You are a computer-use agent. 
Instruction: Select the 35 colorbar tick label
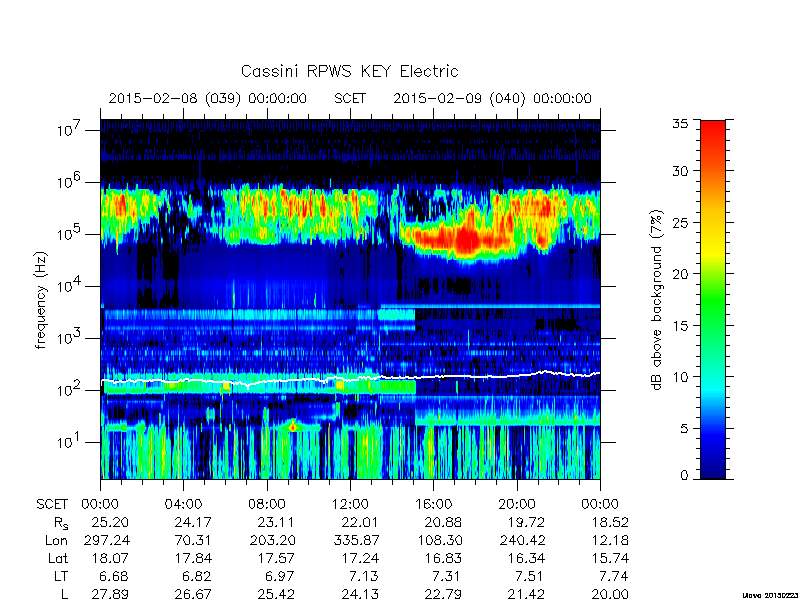681,123
